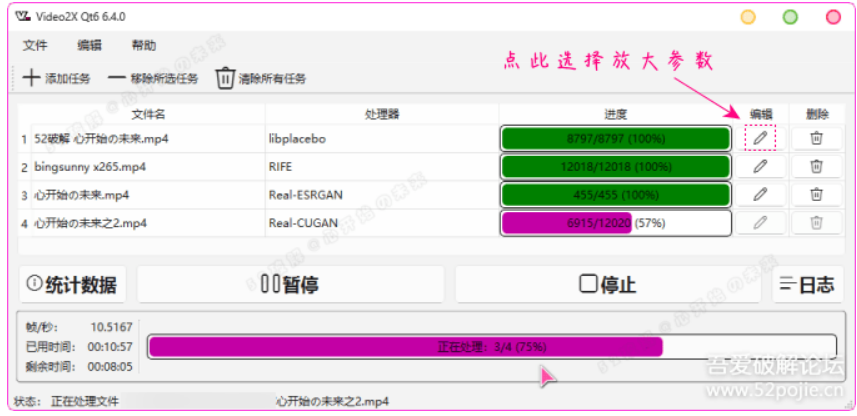Click the 文件名 column header

click(x=148, y=114)
